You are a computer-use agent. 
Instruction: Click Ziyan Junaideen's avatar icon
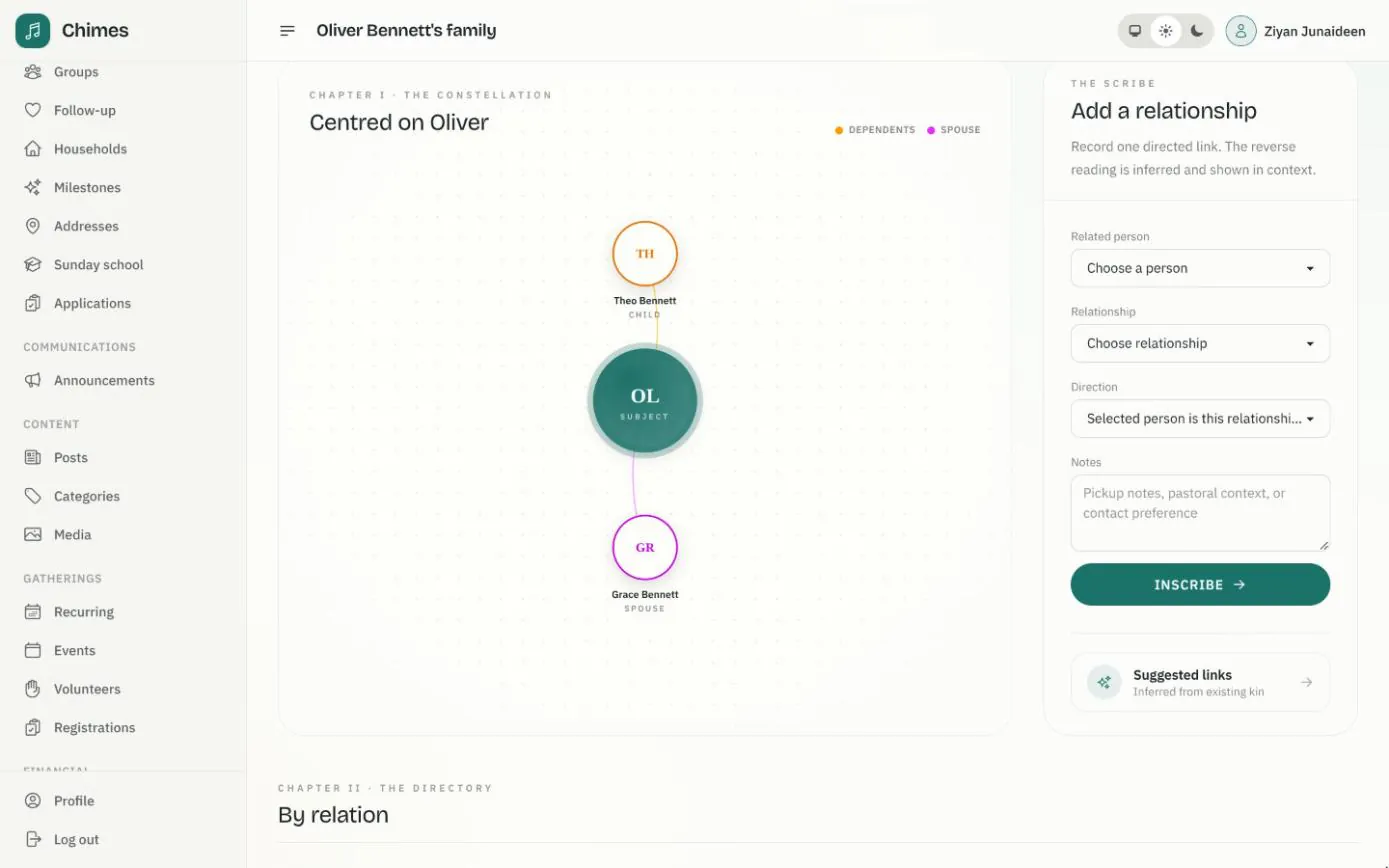pyautogui.click(x=1241, y=31)
